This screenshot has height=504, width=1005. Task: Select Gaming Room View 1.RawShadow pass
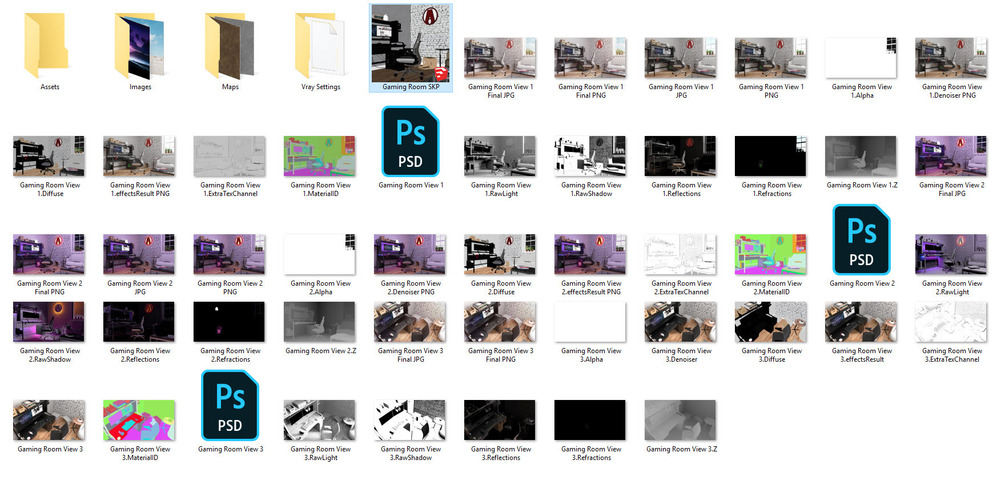(591, 156)
